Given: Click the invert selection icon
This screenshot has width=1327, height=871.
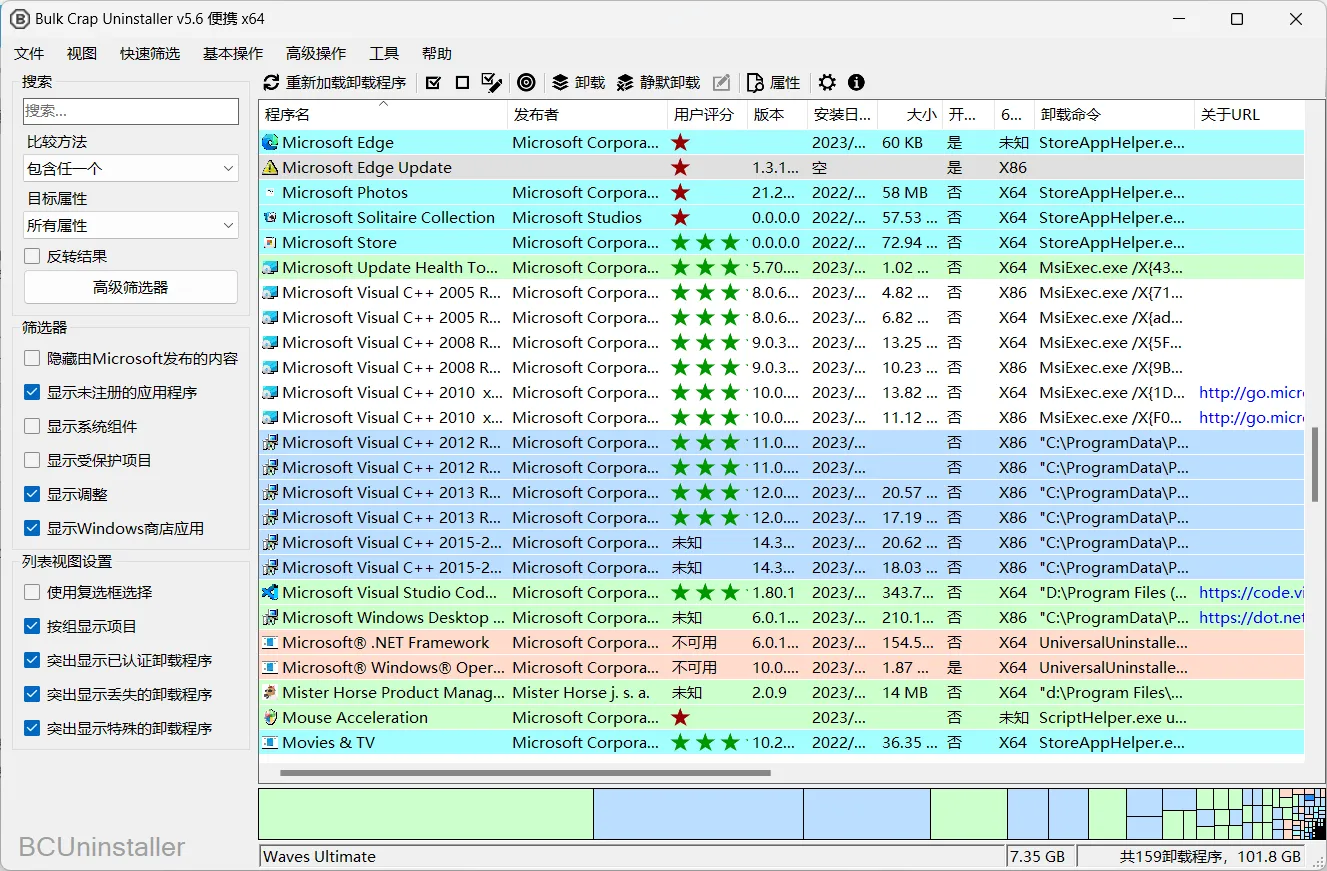Looking at the screenshot, I should click(491, 83).
